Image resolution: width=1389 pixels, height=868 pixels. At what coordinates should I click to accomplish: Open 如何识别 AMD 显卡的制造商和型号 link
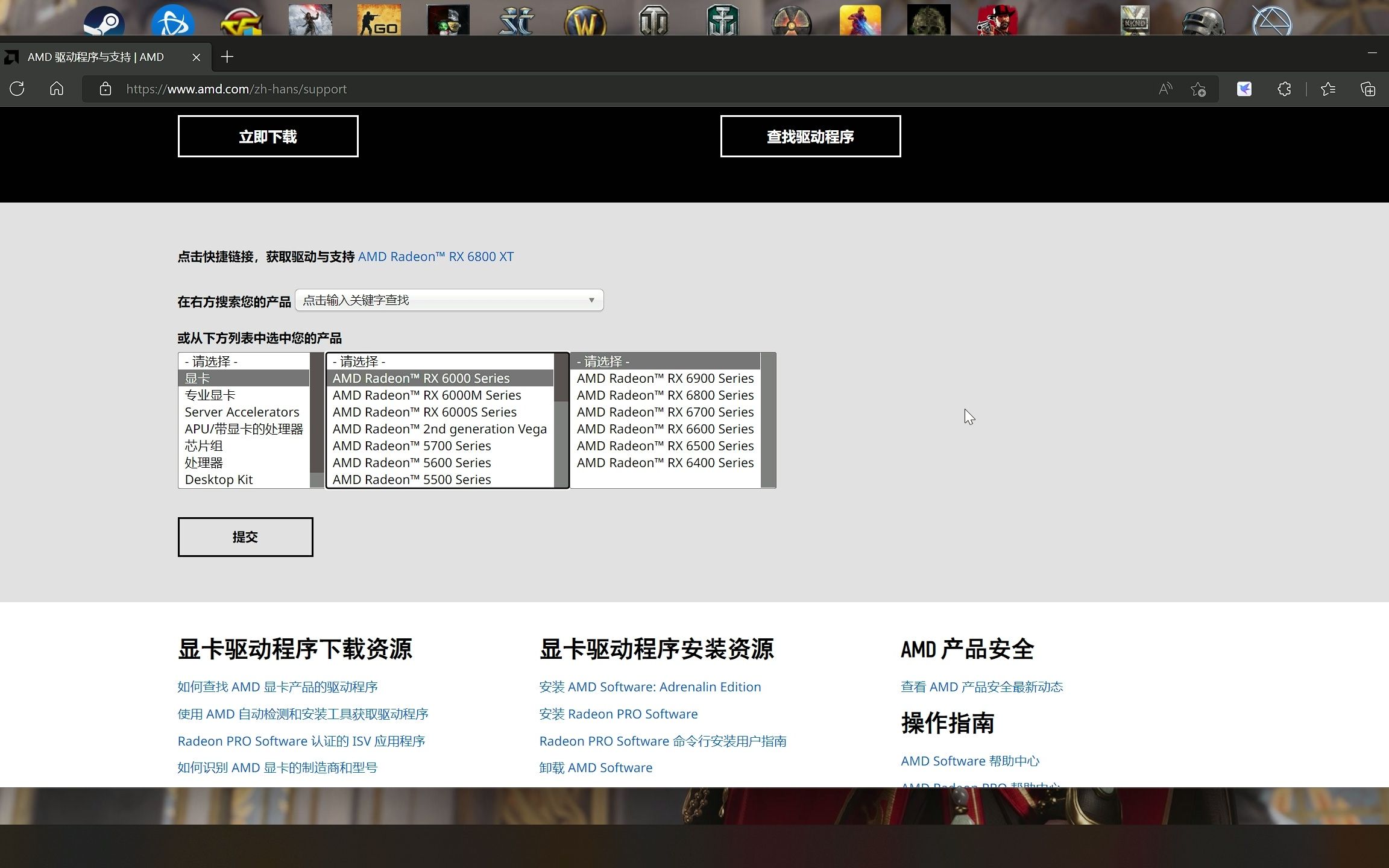tap(278, 768)
